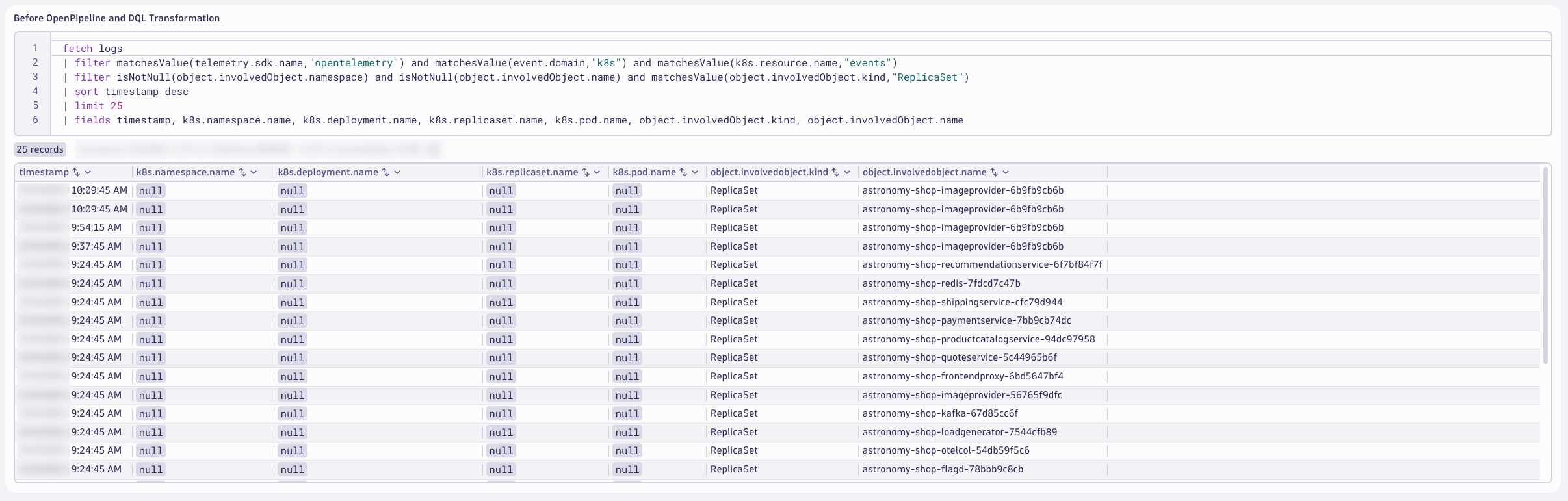1568x501 pixels.
Task: Open timestamp column options chevron
Action: 88,172
